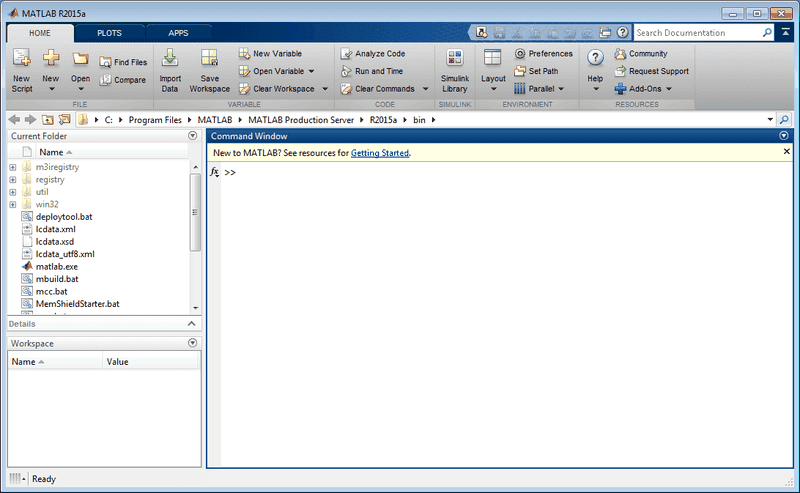Click MATLAB Production Server in path

coord(301,120)
